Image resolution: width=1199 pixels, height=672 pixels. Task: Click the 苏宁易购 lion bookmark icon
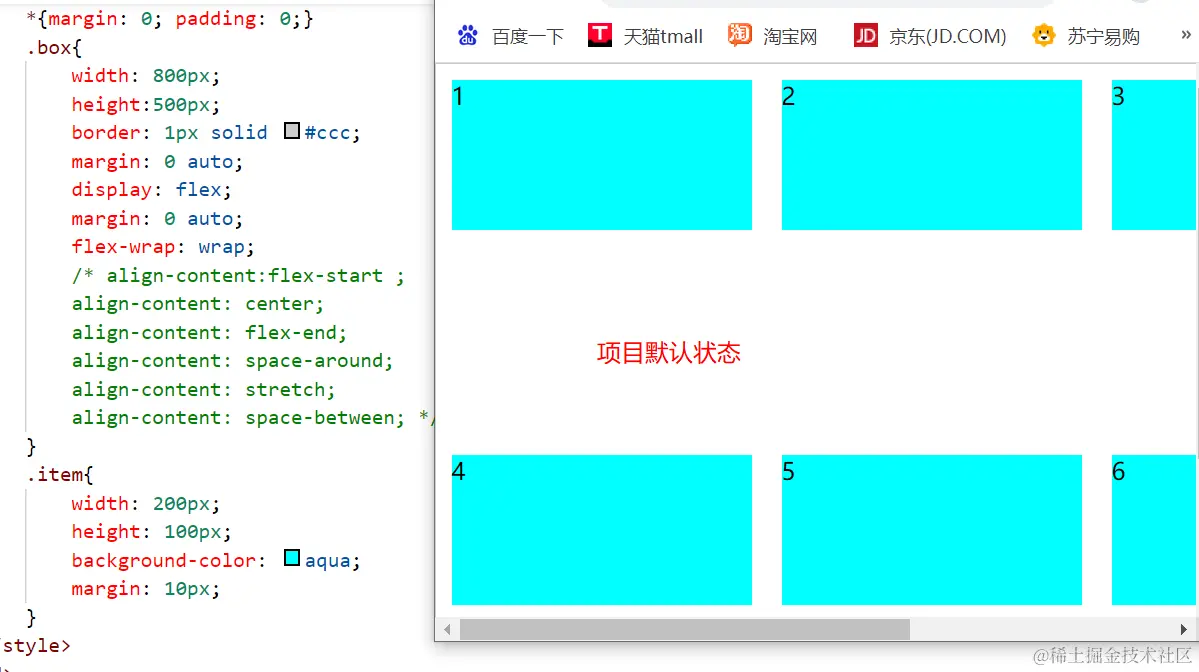tap(1044, 35)
